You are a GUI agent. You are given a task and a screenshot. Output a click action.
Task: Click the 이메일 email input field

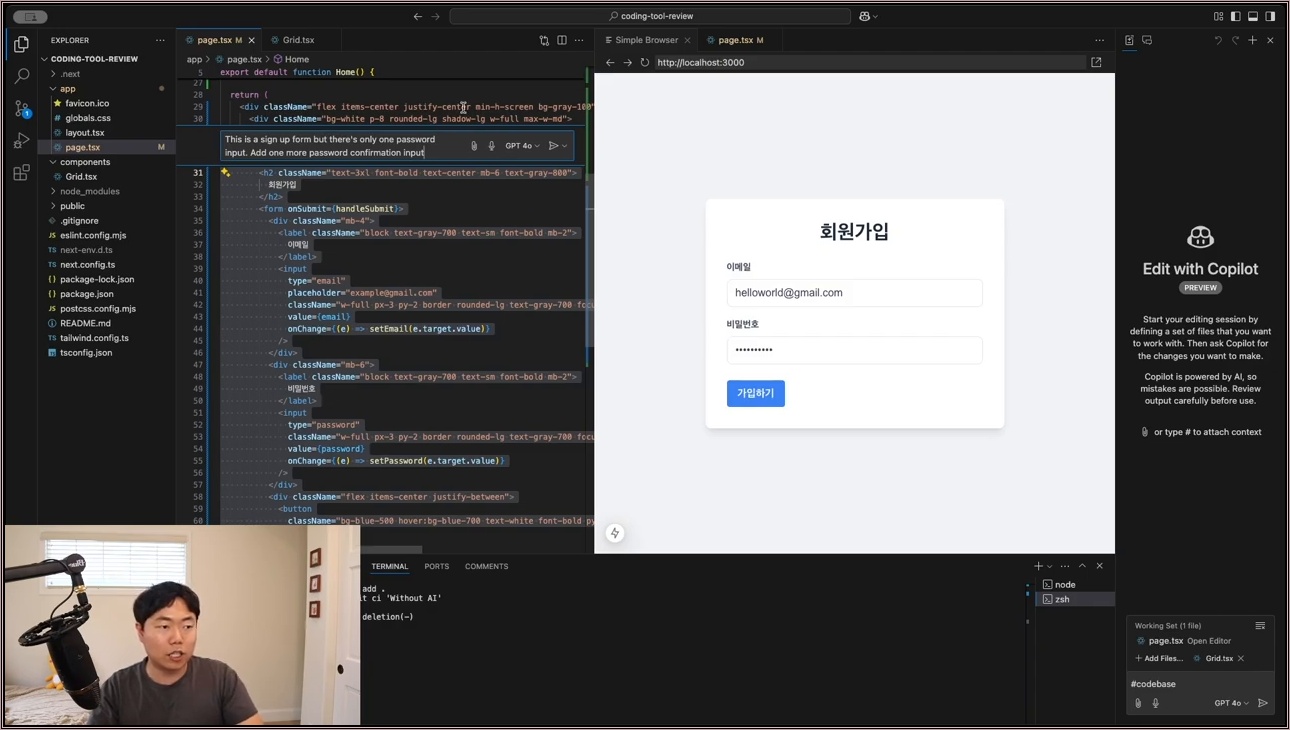pos(854,293)
